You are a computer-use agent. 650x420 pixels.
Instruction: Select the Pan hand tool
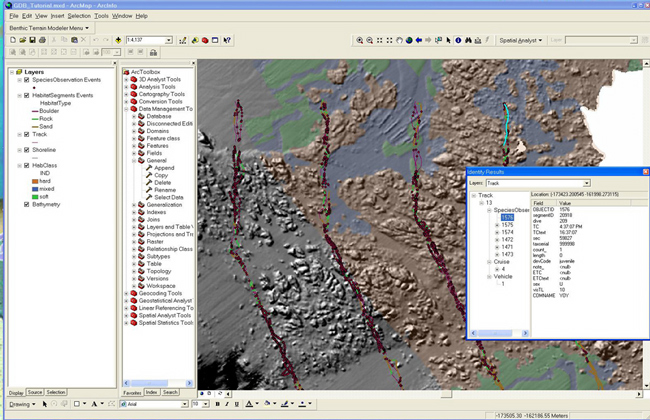pos(399,40)
